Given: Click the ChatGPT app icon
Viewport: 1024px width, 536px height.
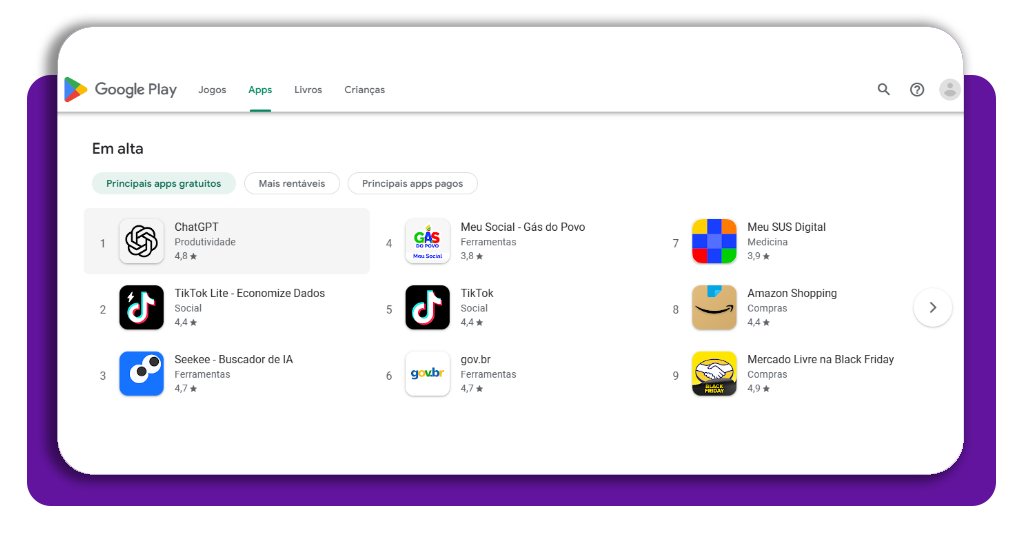Looking at the screenshot, I should (142, 241).
